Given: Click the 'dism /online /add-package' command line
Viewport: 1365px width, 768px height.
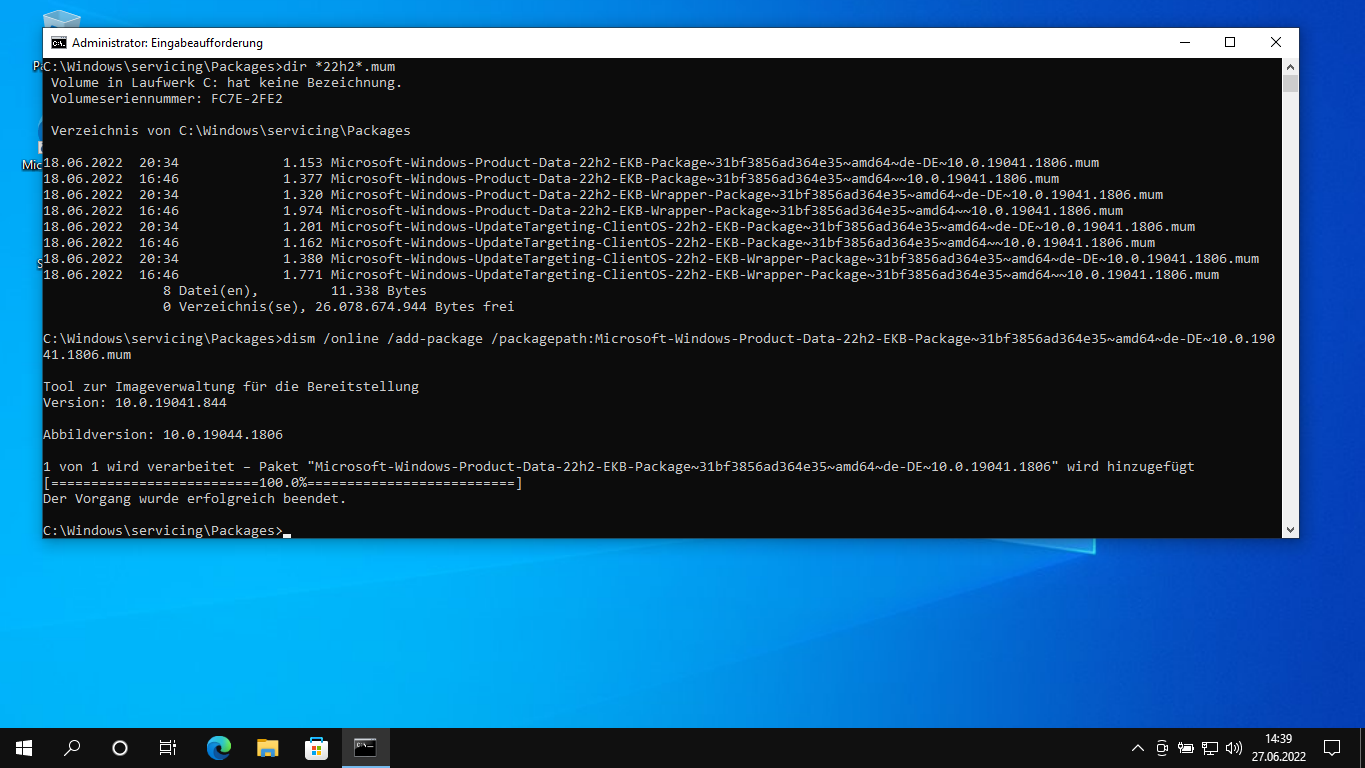Looking at the screenshot, I should (659, 346).
